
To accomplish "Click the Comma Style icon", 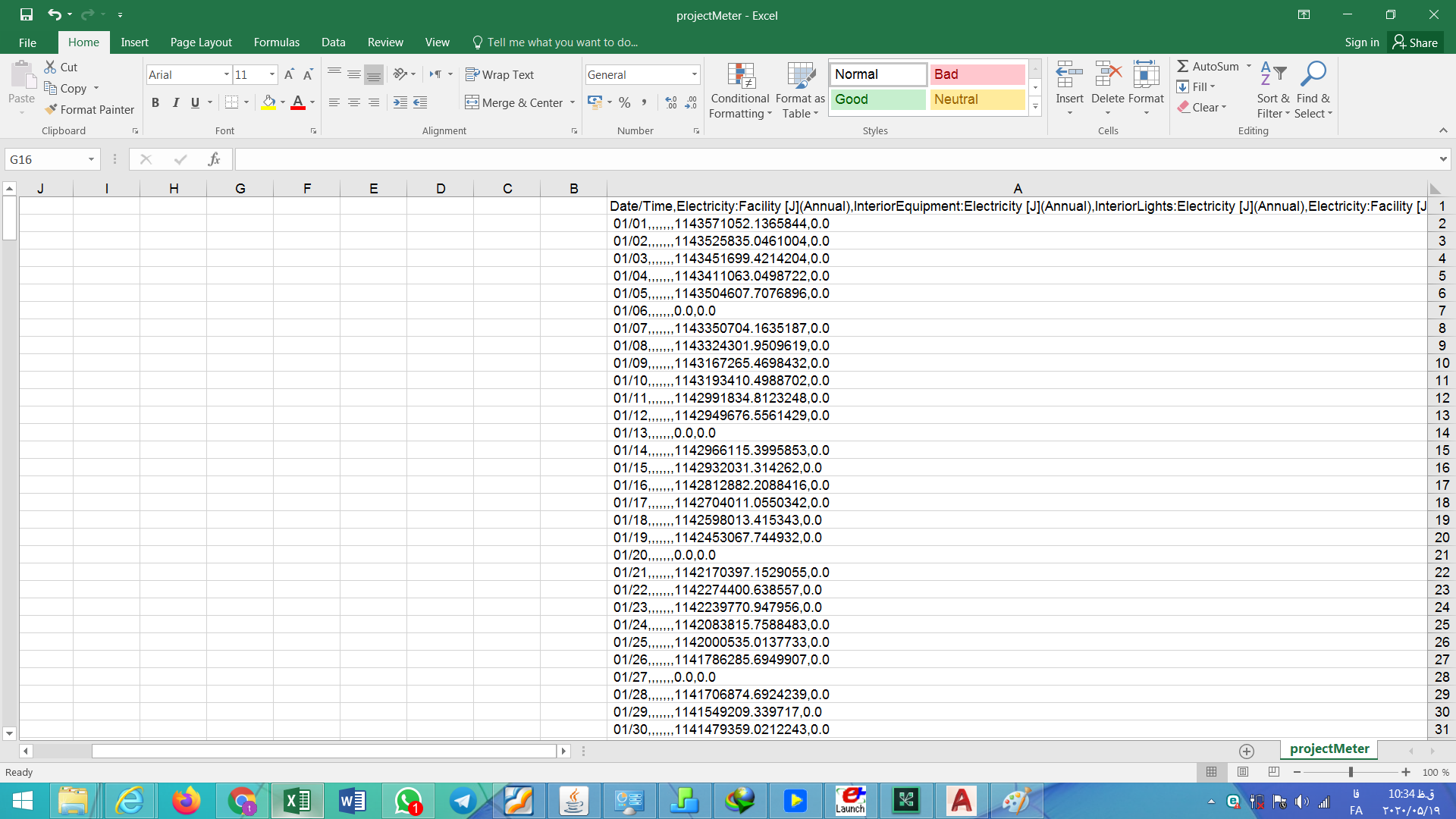I will point(644,102).
